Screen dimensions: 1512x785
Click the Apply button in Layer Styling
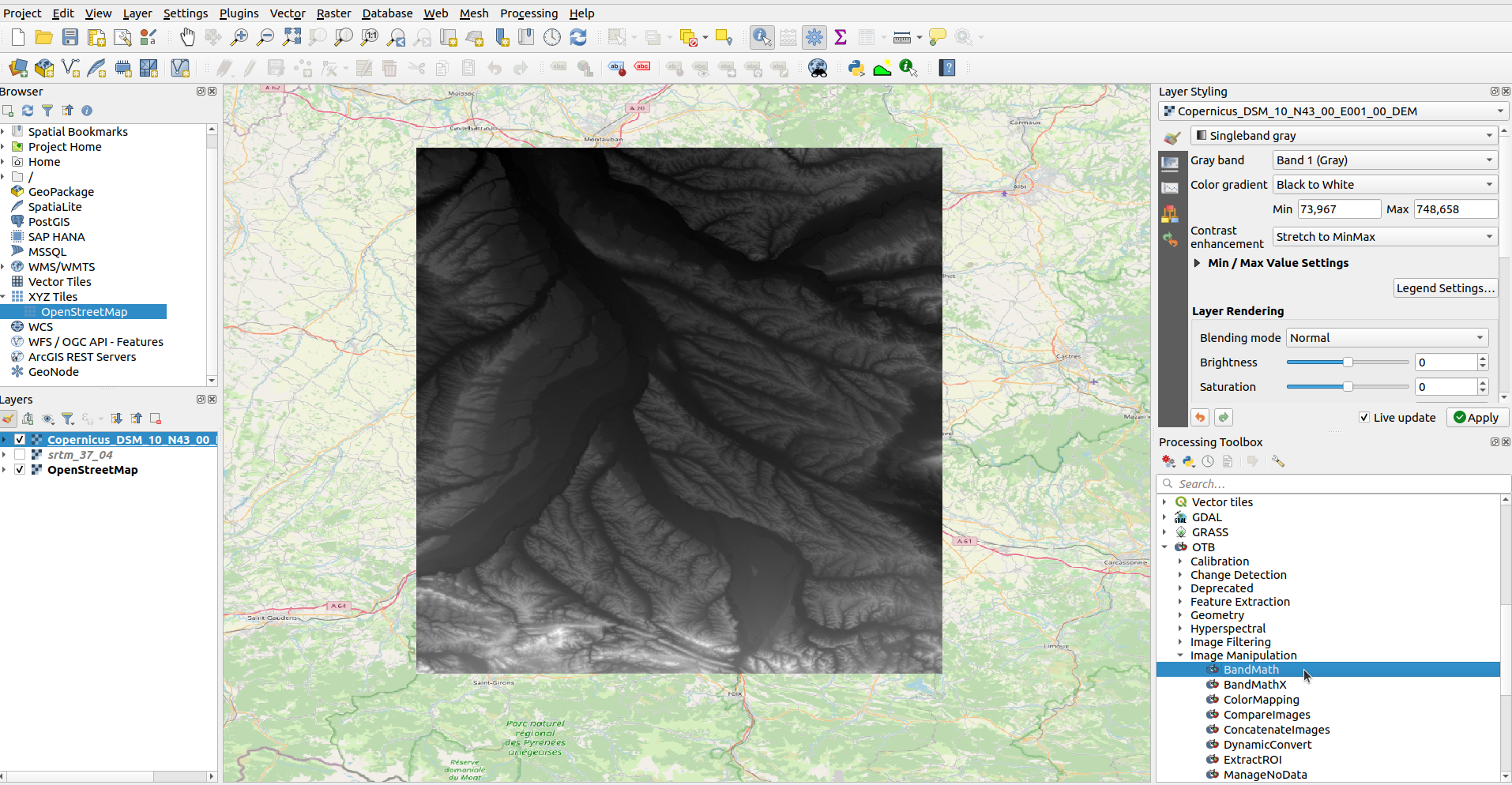(1476, 417)
